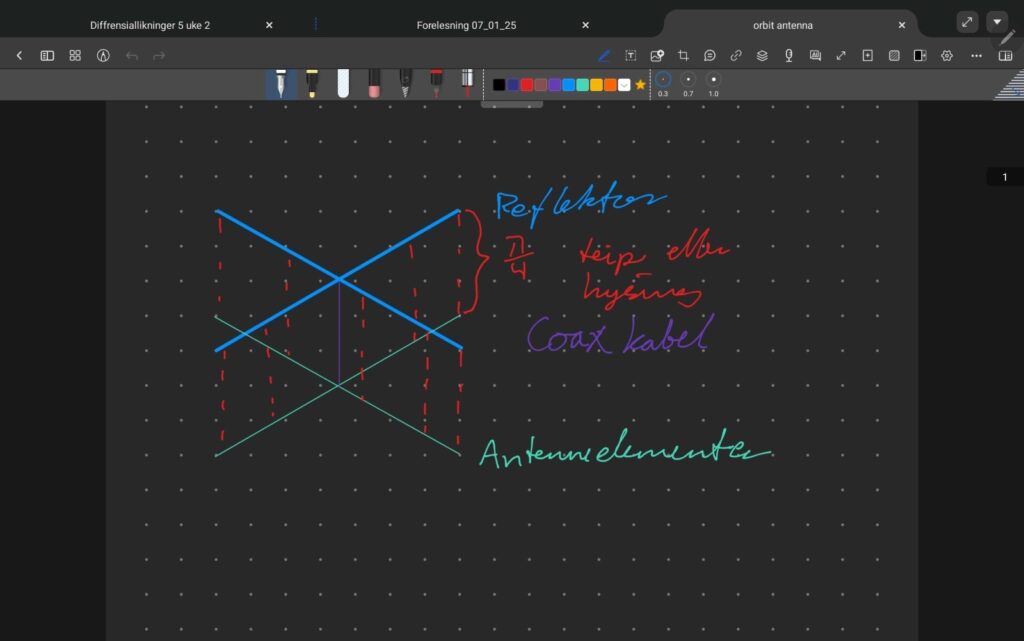Viewport: 1024px width, 641px height.
Task: Open the text box tool
Action: tap(631, 56)
